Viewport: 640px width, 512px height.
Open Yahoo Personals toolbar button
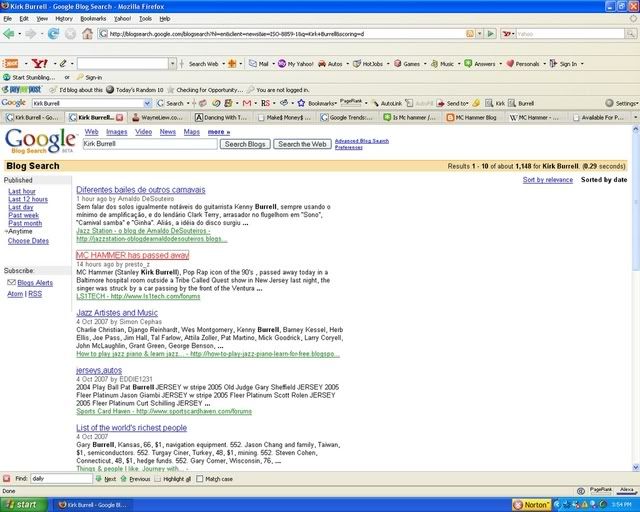tap(523, 64)
